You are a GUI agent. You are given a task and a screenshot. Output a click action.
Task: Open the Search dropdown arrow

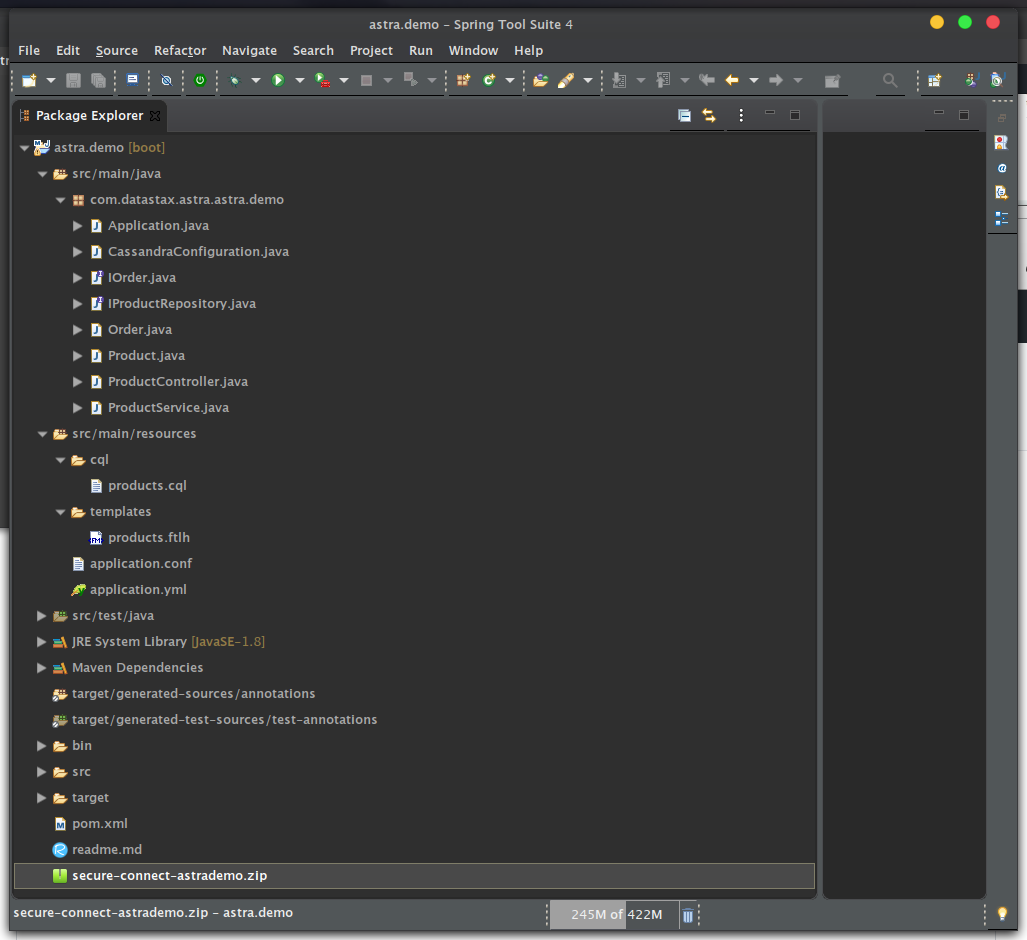click(588, 81)
